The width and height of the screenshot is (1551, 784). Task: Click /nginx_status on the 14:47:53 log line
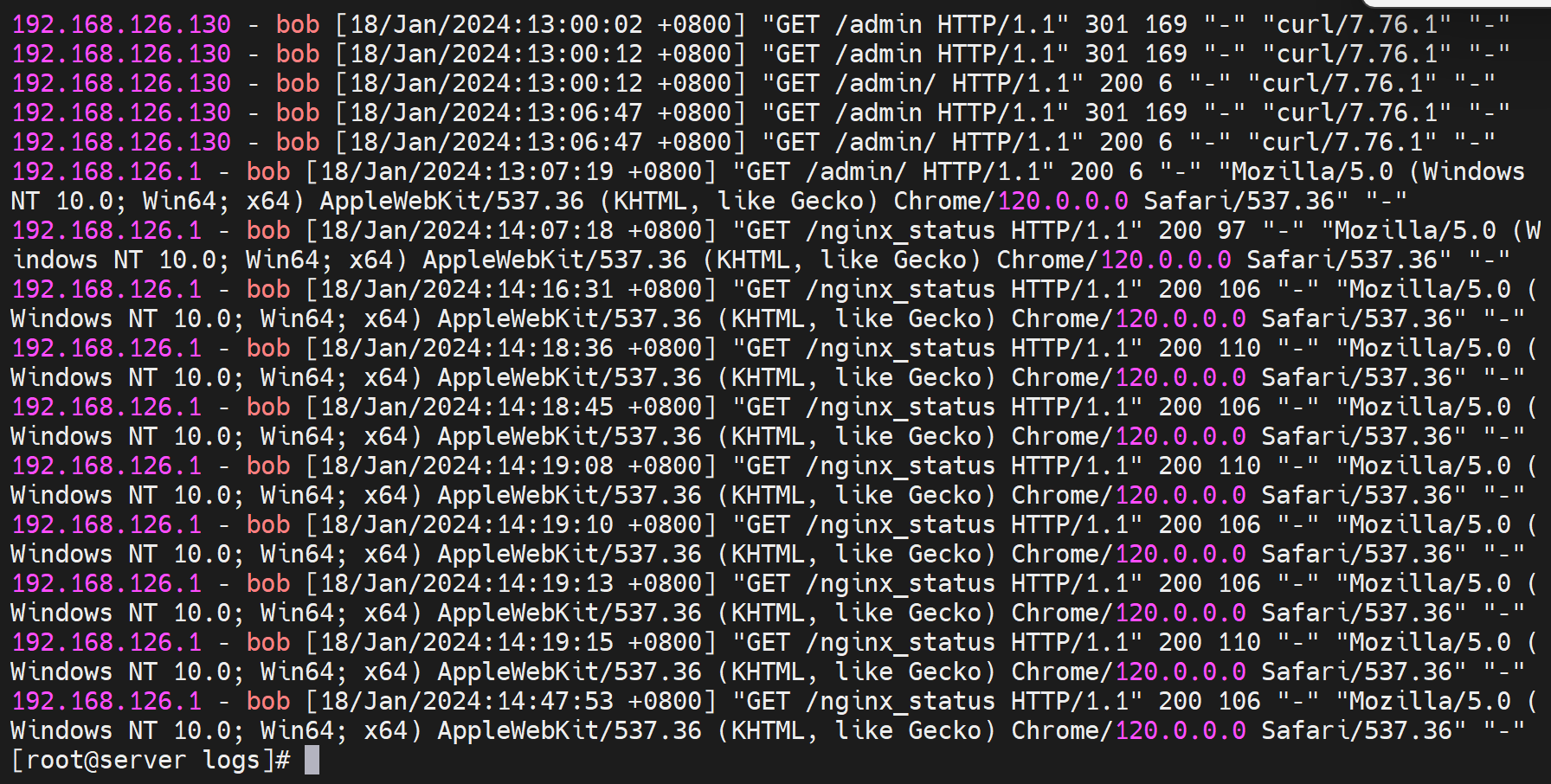[x=900, y=701]
